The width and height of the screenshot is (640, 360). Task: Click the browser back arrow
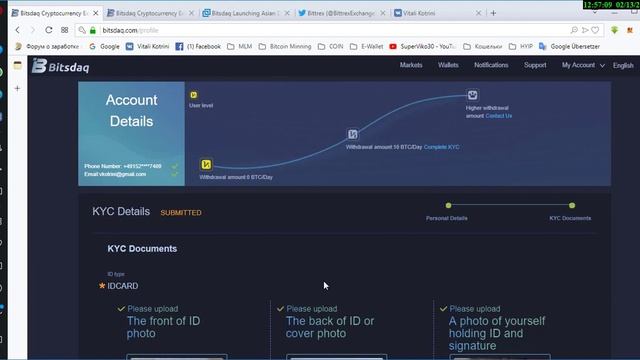click(17, 30)
